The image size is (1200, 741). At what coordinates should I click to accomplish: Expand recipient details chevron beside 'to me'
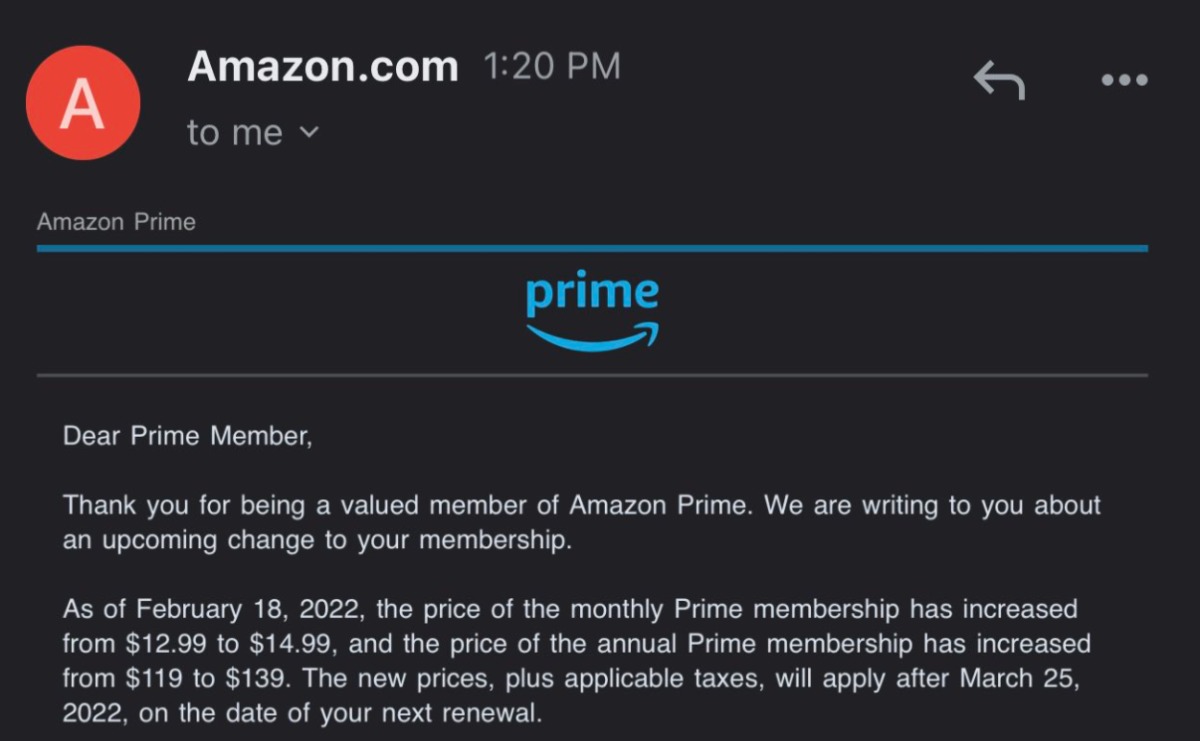(x=309, y=131)
